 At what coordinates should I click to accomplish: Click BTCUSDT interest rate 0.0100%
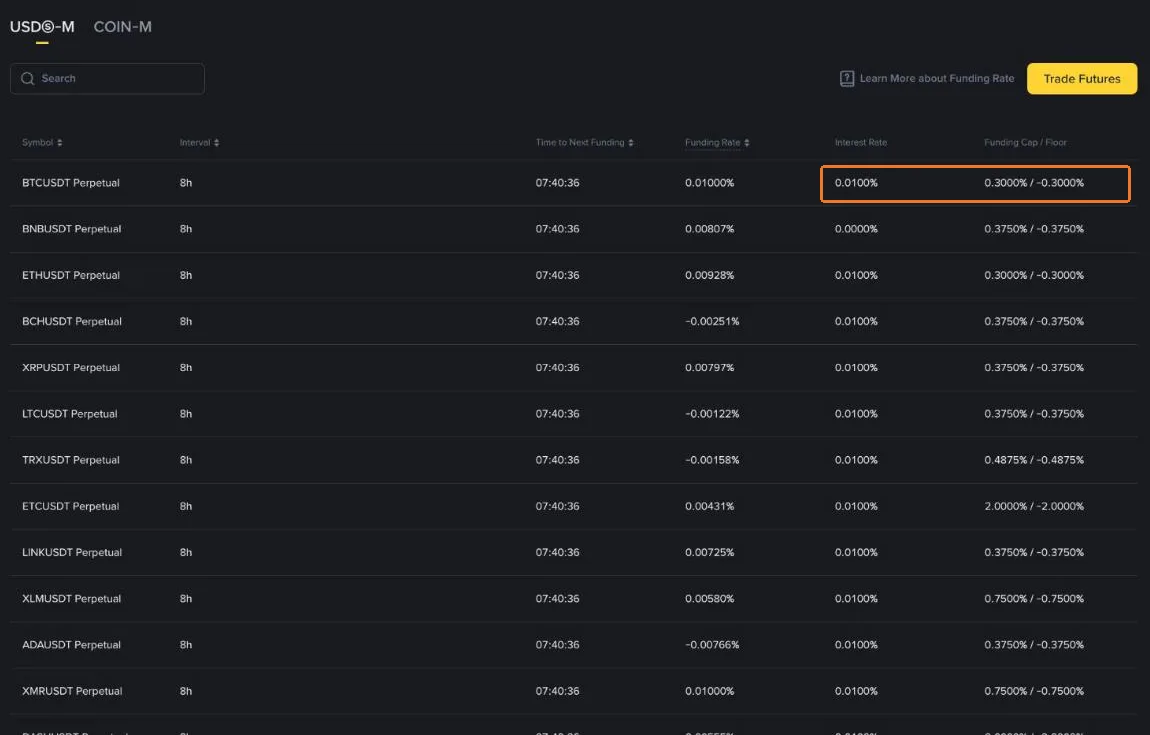click(856, 183)
